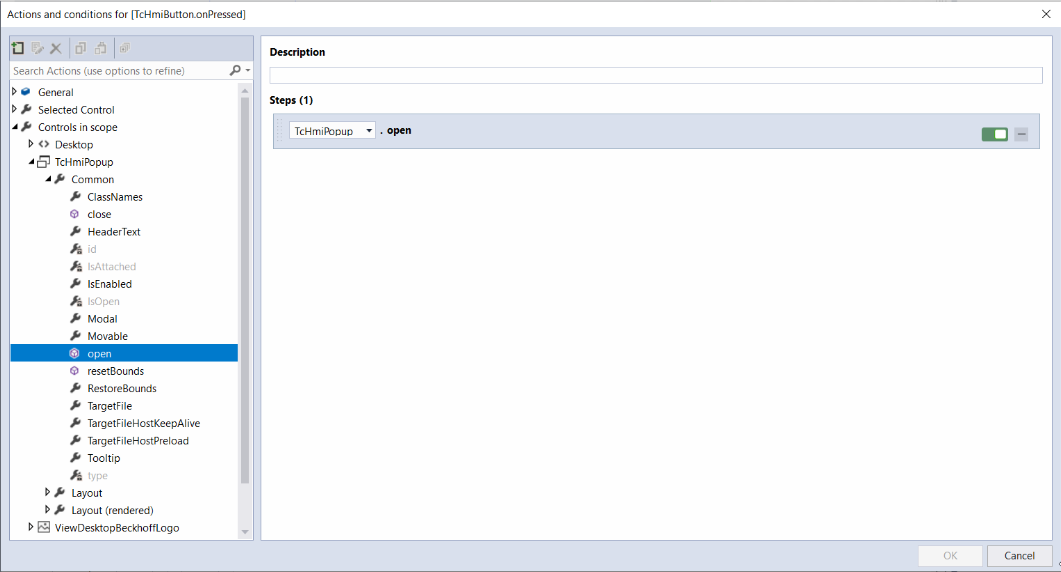Screen dimensions: 1061x572
Task: Click the paste toolbar icon
Action: (x=100, y=48)
